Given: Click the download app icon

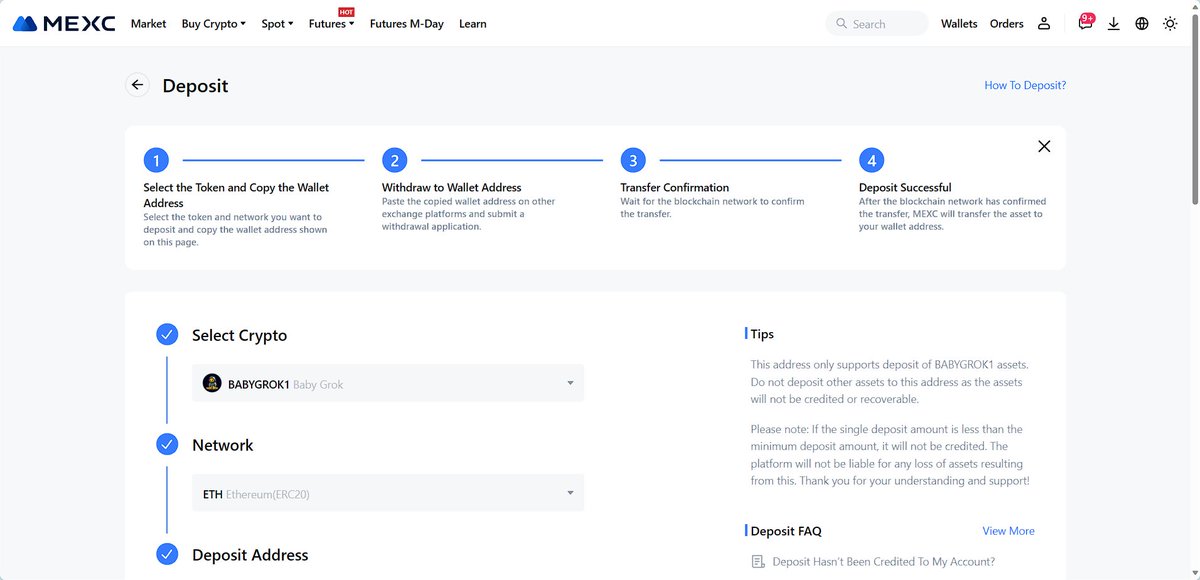Looking at the screenshot, I should [1113, 24].
